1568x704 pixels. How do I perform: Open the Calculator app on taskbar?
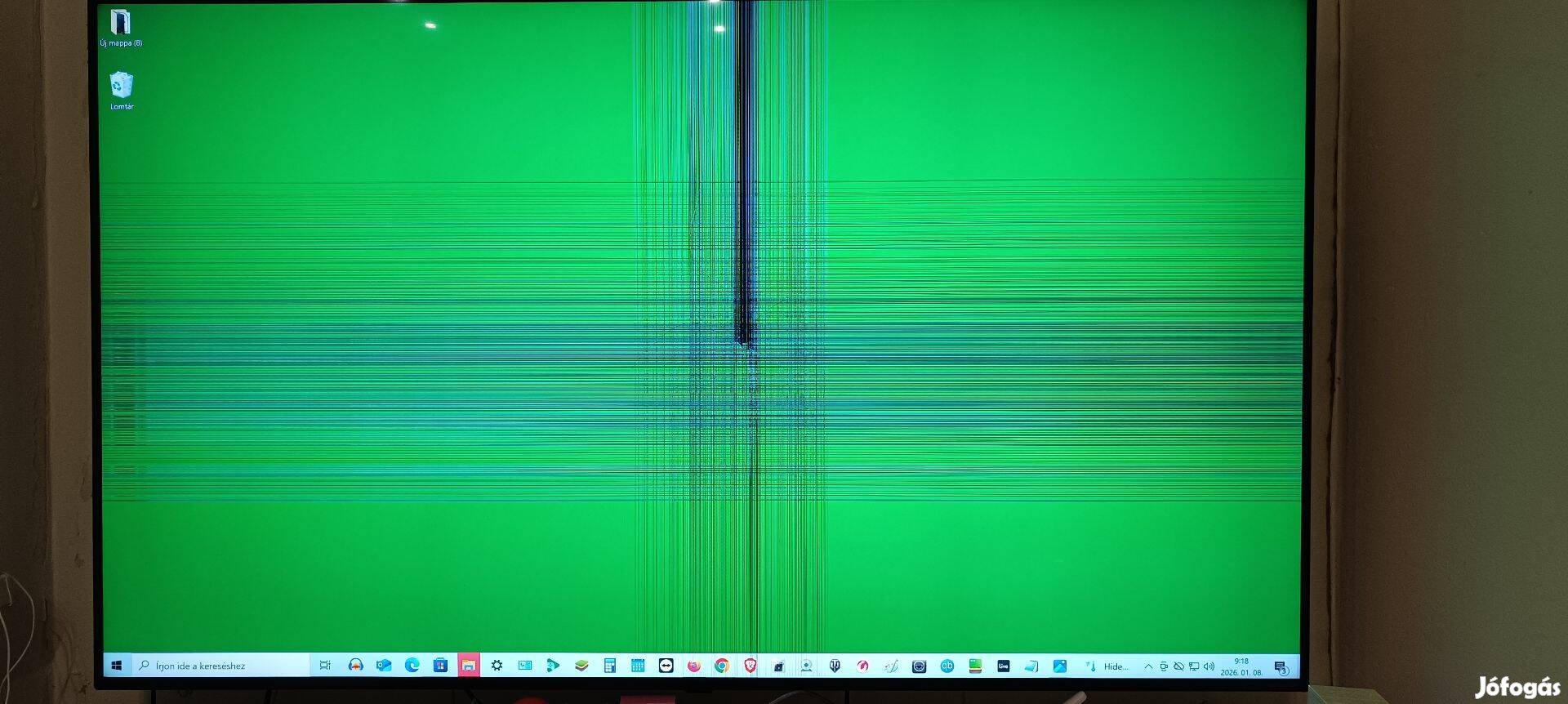[x=609, y=666]
